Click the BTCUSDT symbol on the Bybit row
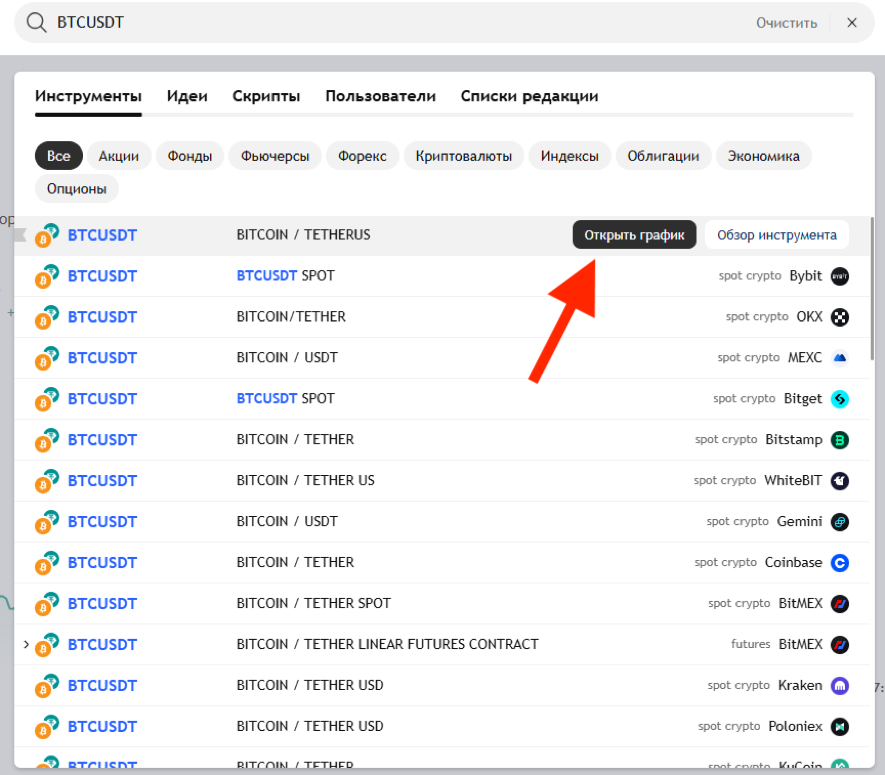This screenshot has width=885, height=775. tap(102, 276)
